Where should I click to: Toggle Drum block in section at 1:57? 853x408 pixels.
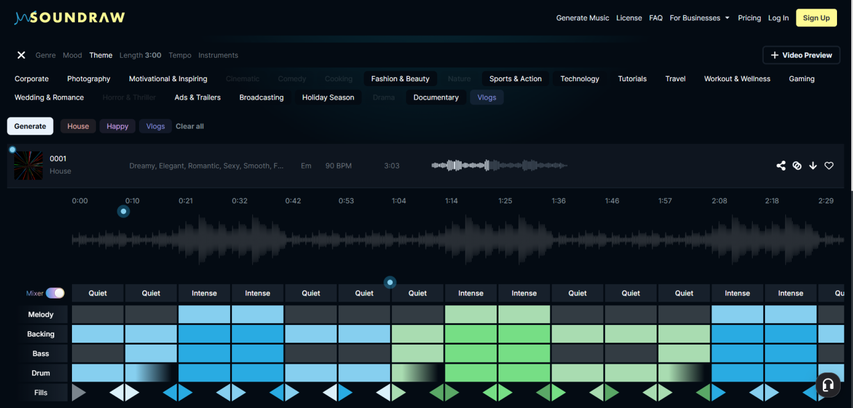pos(684,373)
